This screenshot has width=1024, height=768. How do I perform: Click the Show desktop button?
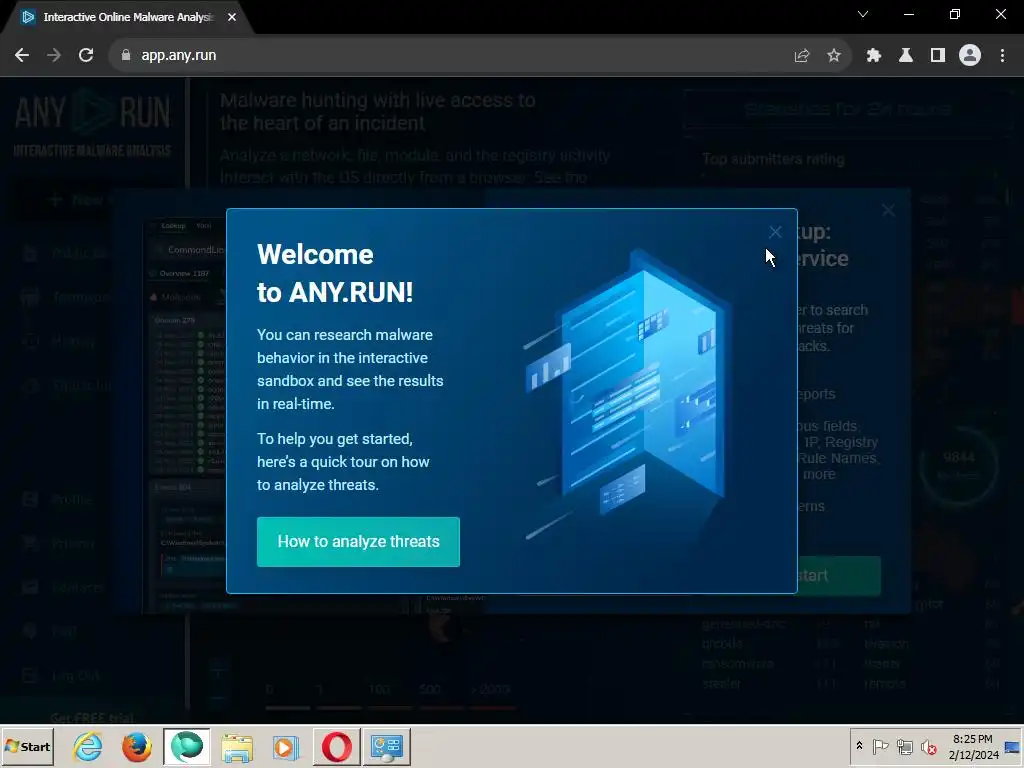click(1013, 746)
